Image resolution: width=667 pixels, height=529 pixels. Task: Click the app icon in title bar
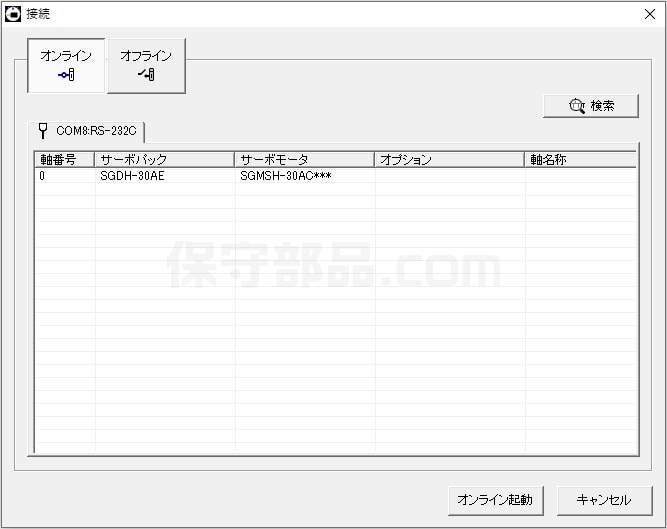coord(13,14)
